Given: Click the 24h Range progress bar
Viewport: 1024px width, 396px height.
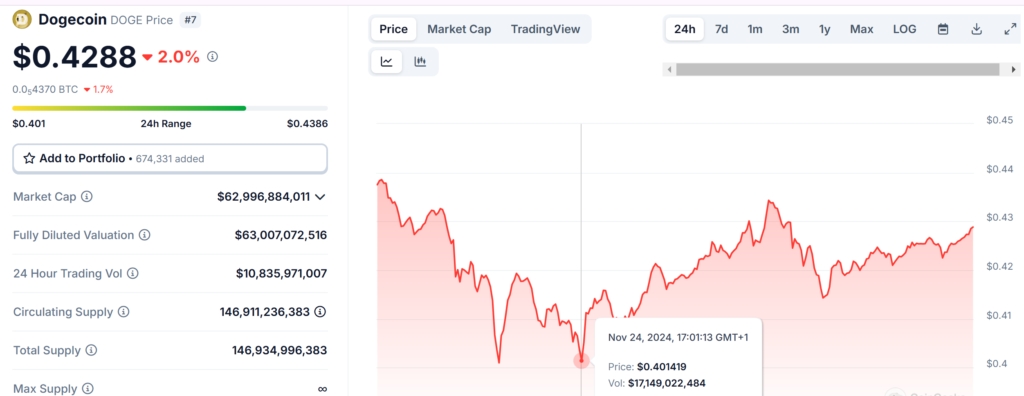Looking at the screenshot, I should pos(170,108).
